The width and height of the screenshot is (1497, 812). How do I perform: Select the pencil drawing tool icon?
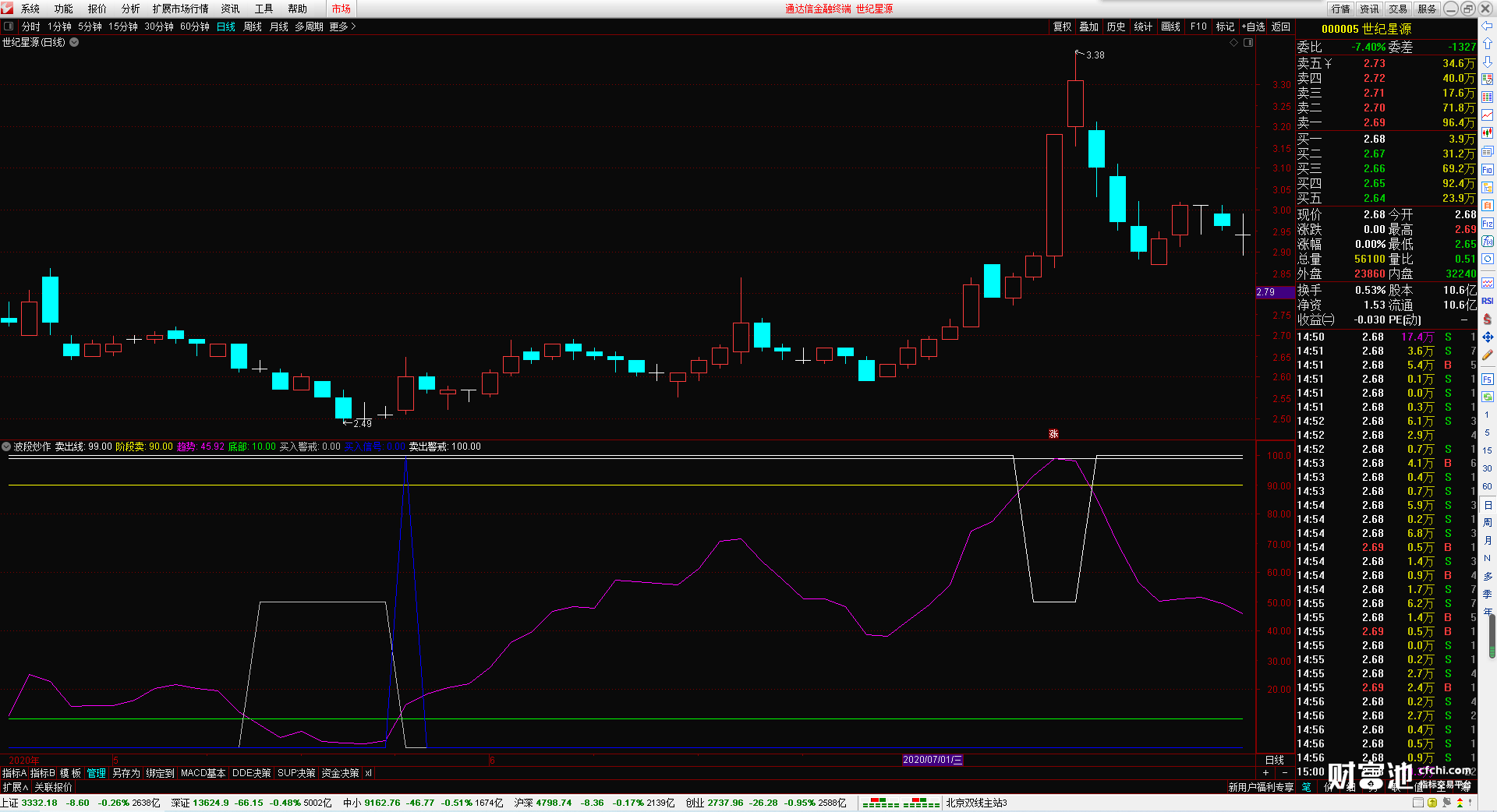coord(1488,355)
